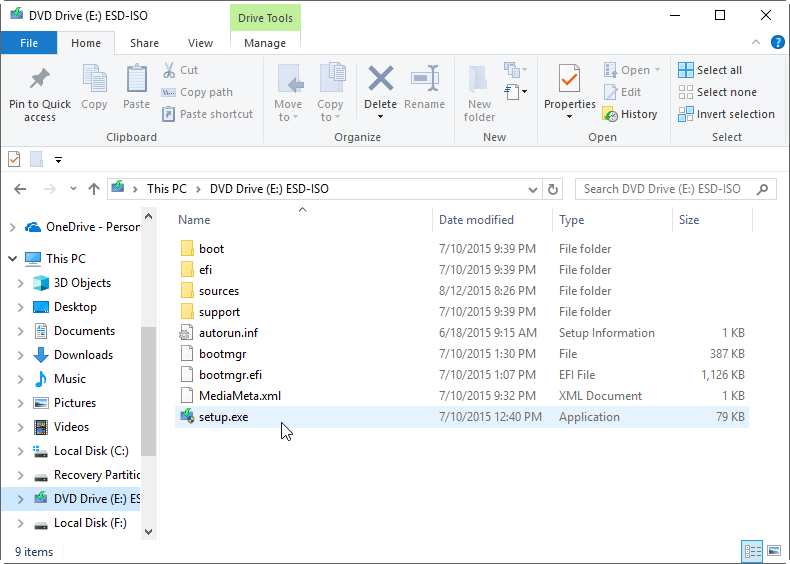Click the Up arrow navigation icon
This screenshot has height=564, width=790.
point(94,188)
